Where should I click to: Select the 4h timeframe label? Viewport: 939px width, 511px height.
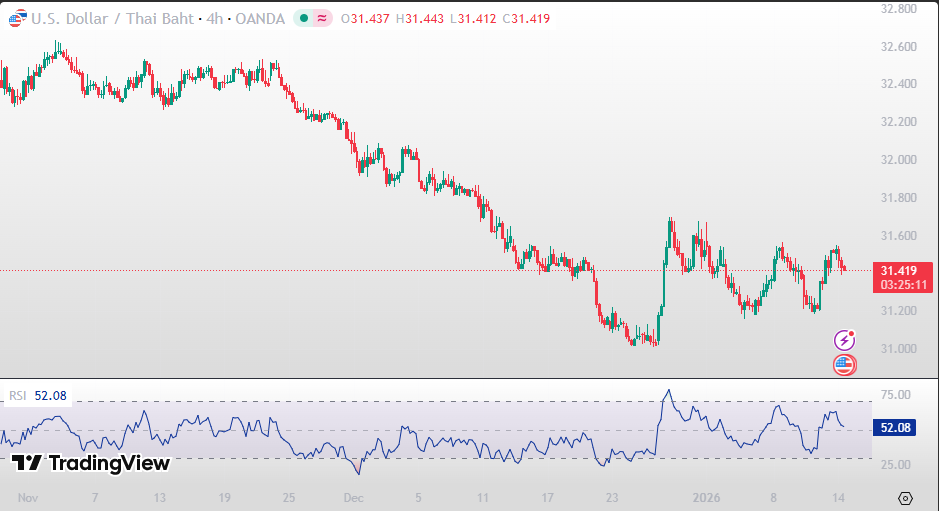point(214,19)
